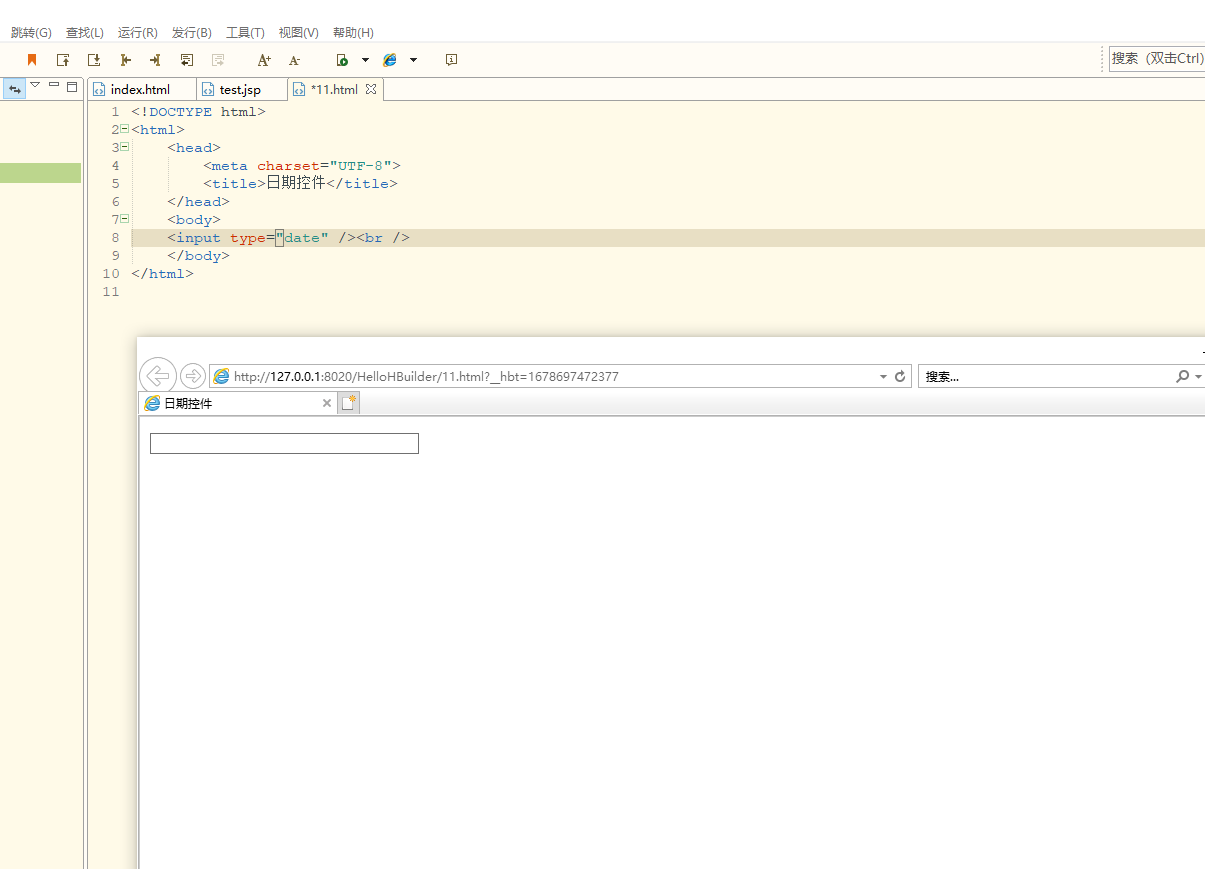This screenshot has width=1205, height=869.
Task: Open dropdown arrow next to IE icon
Action: coord(413,60)
